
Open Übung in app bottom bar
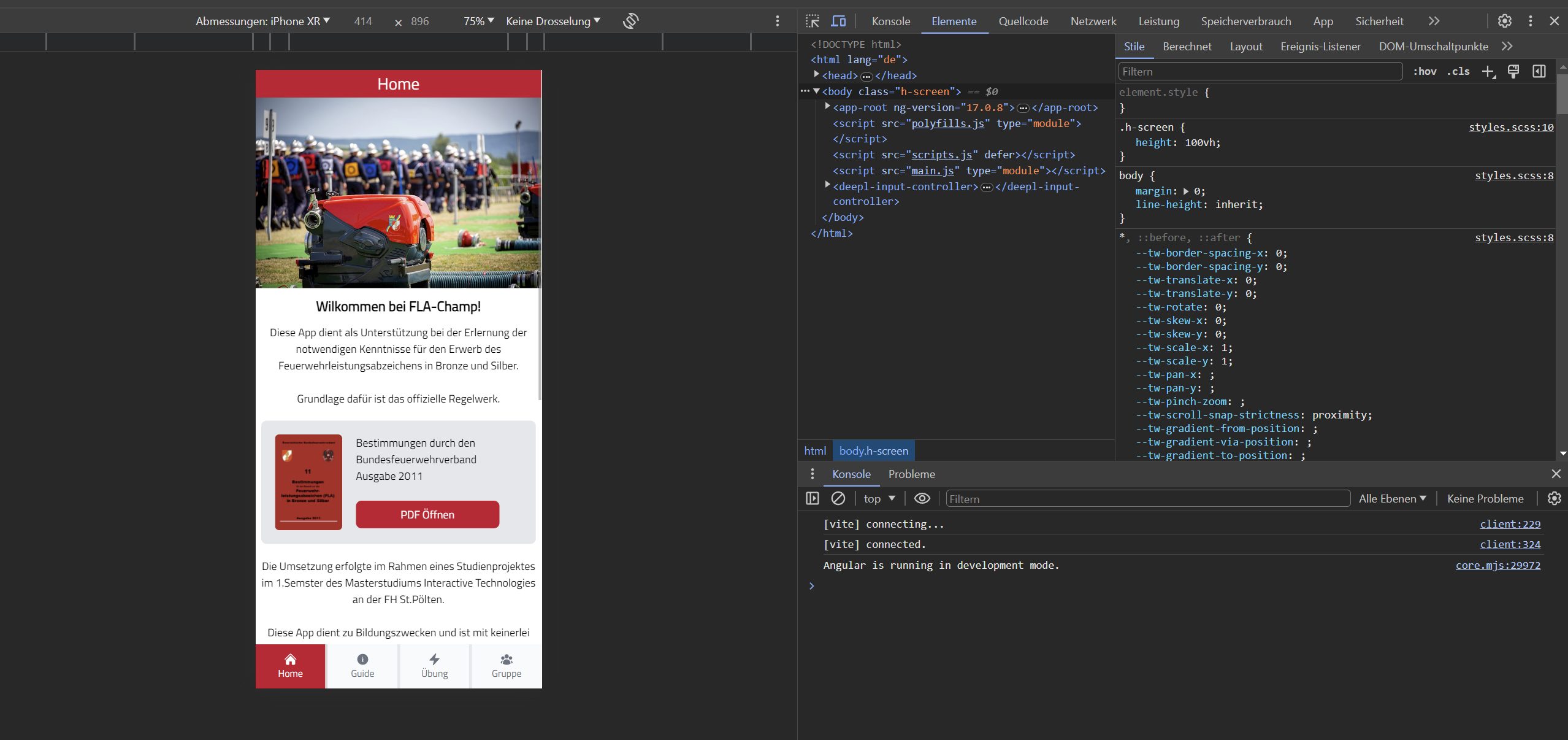click(x=435, y=666)
